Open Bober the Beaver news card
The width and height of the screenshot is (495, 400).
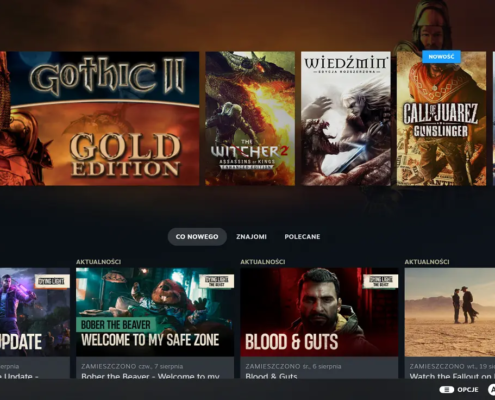[155, 323]
